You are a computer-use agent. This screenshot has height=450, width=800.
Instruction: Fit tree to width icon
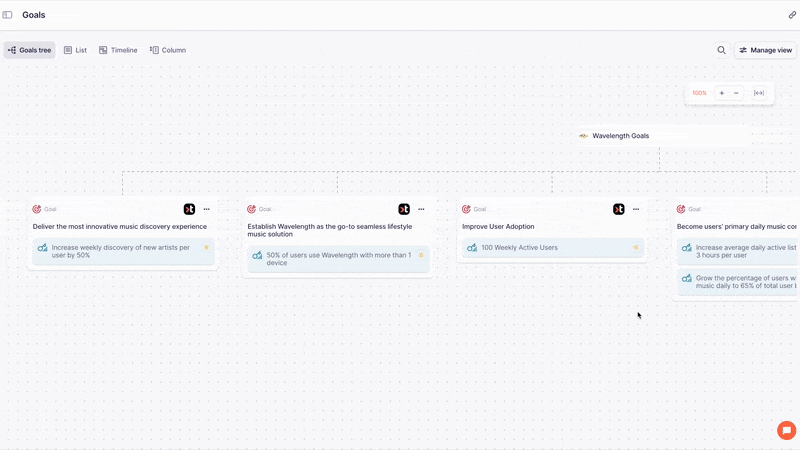pyautogui.click(x=759, y=93)
